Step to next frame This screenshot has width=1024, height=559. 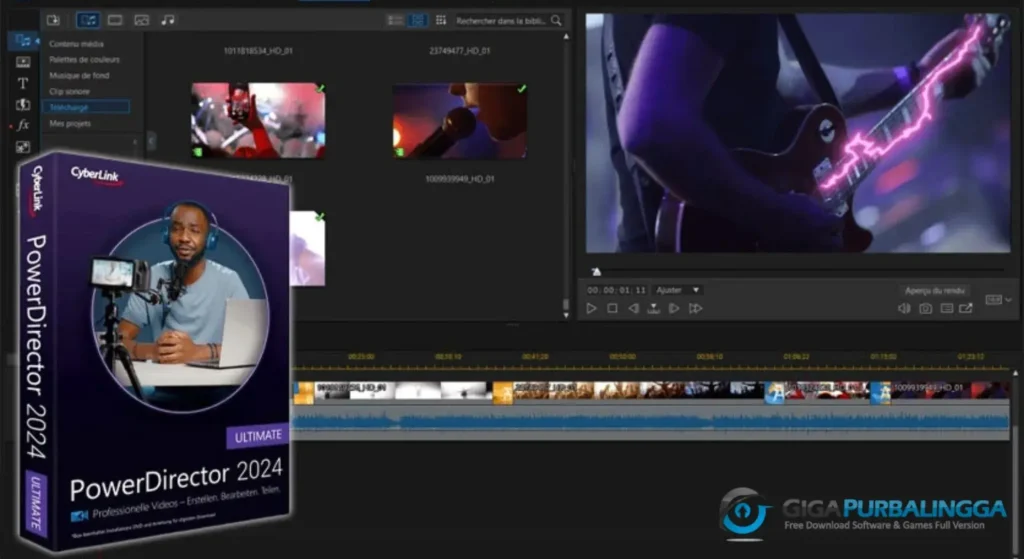click(674, 308)
